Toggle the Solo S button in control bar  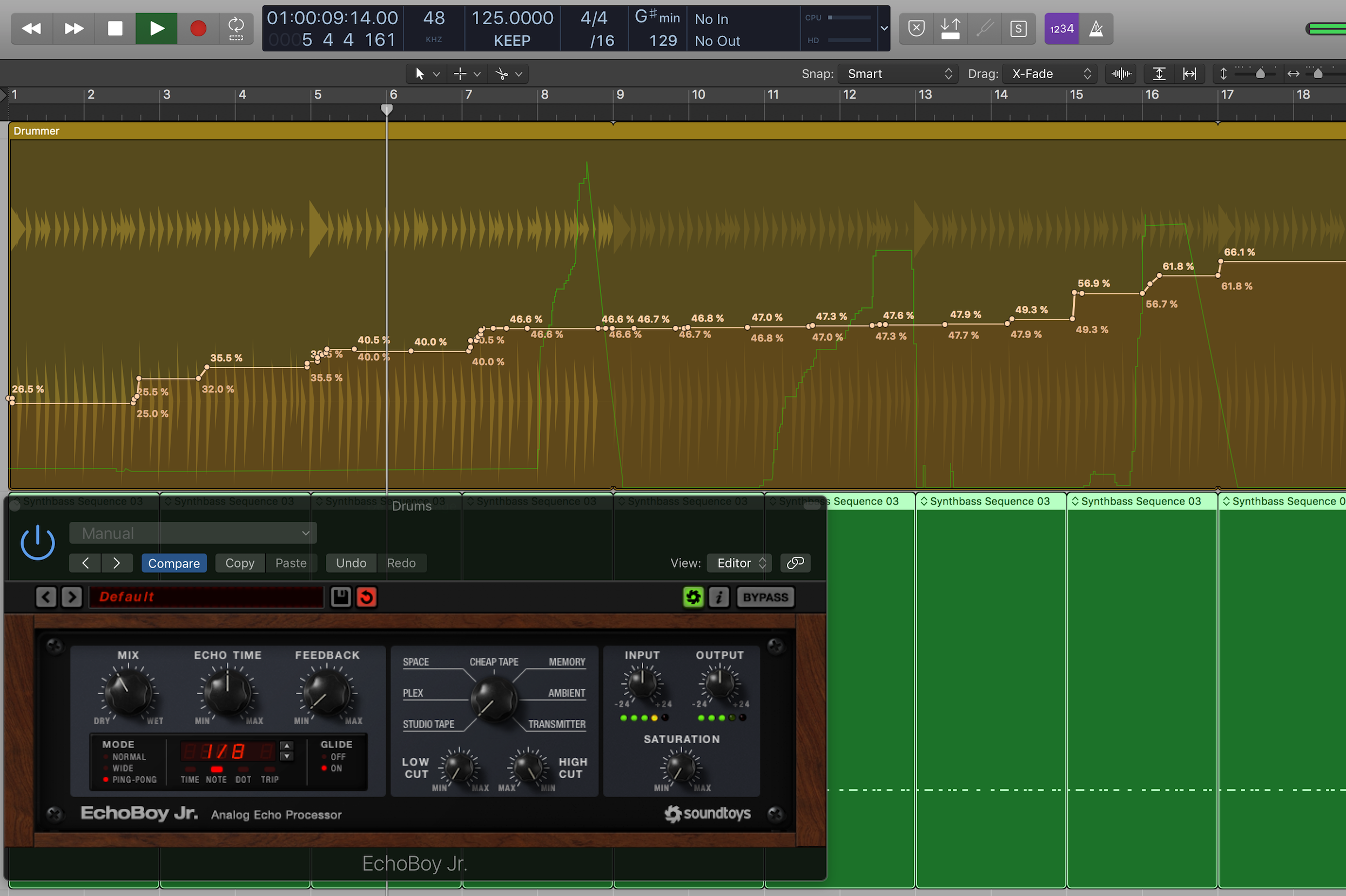(1018, 29)
